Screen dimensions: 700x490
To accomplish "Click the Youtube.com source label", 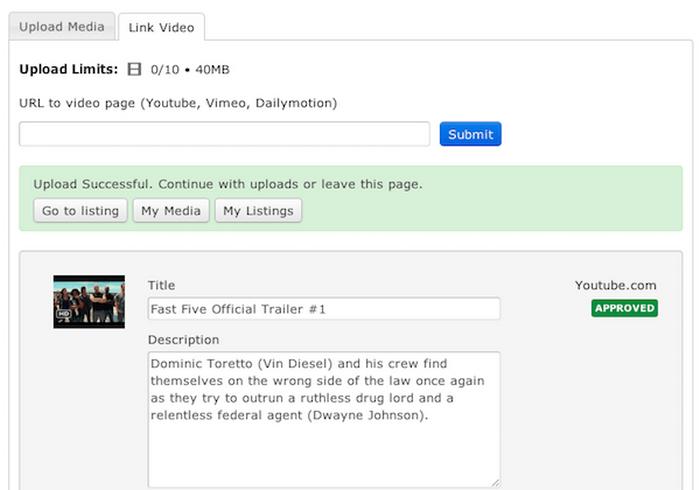I will tap(615, 286).
